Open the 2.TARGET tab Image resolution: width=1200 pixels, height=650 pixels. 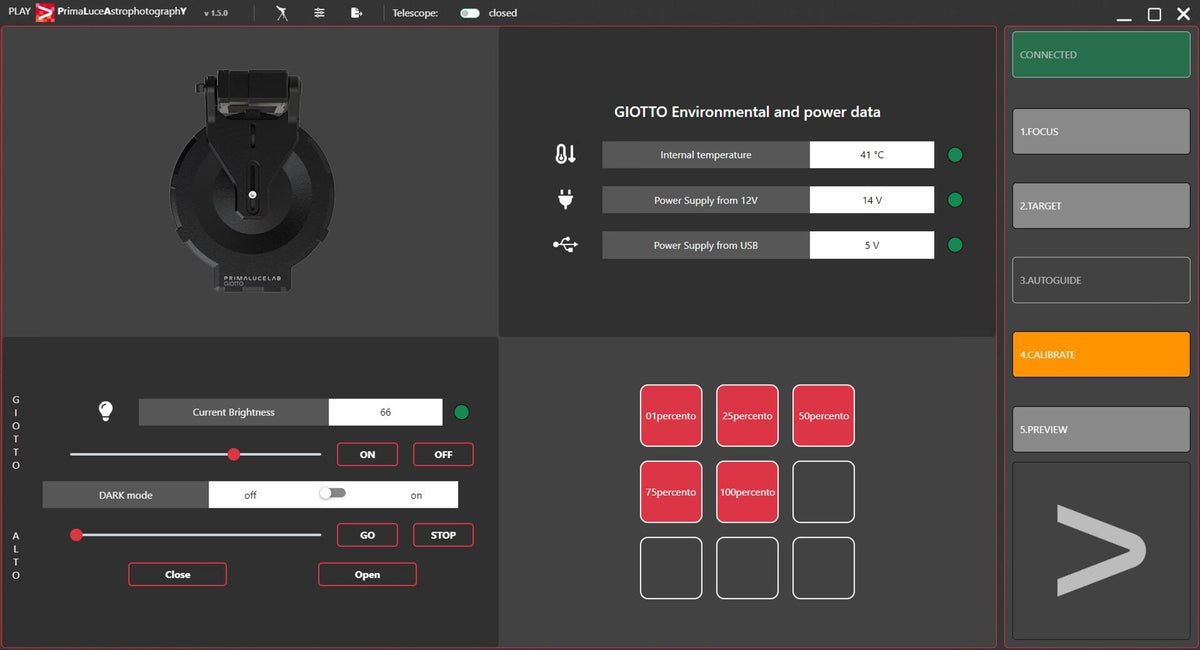pos(1101,205)
